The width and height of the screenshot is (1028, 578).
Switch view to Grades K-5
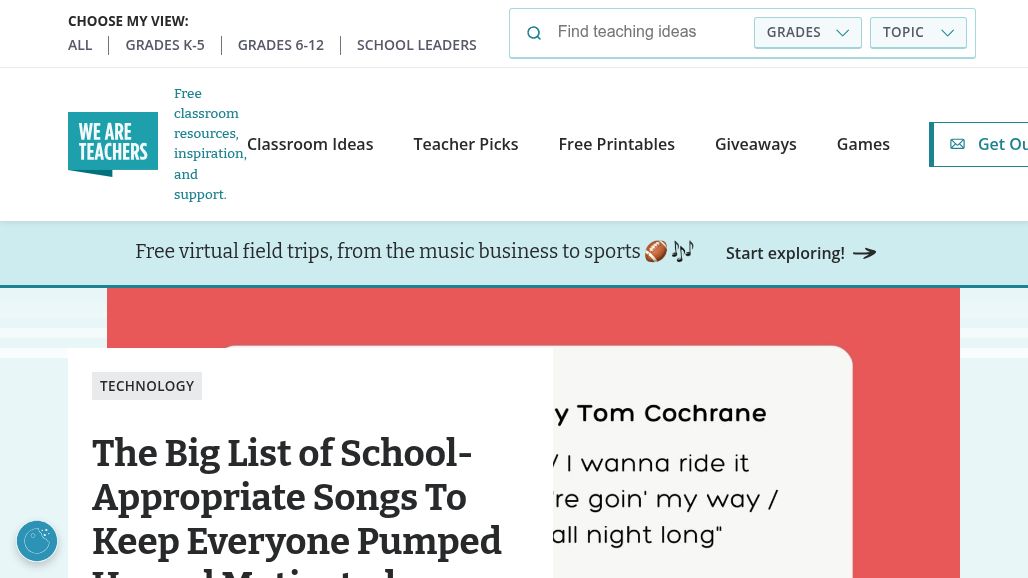pyautogui.click(x=165, y=45)
